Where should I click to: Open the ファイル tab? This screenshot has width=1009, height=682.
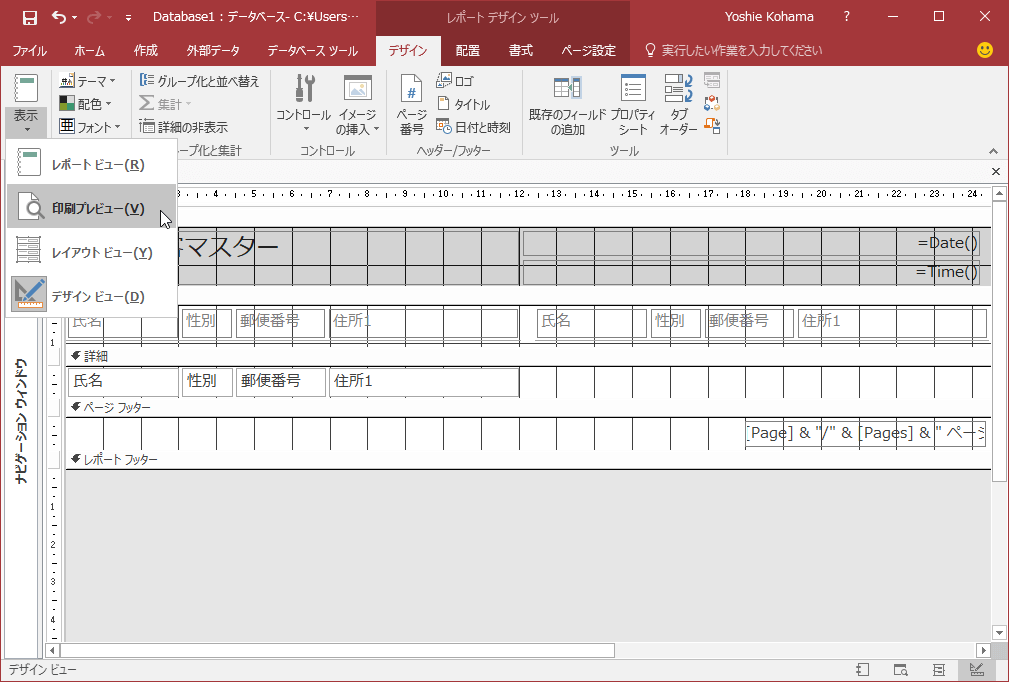pos(30,51)
